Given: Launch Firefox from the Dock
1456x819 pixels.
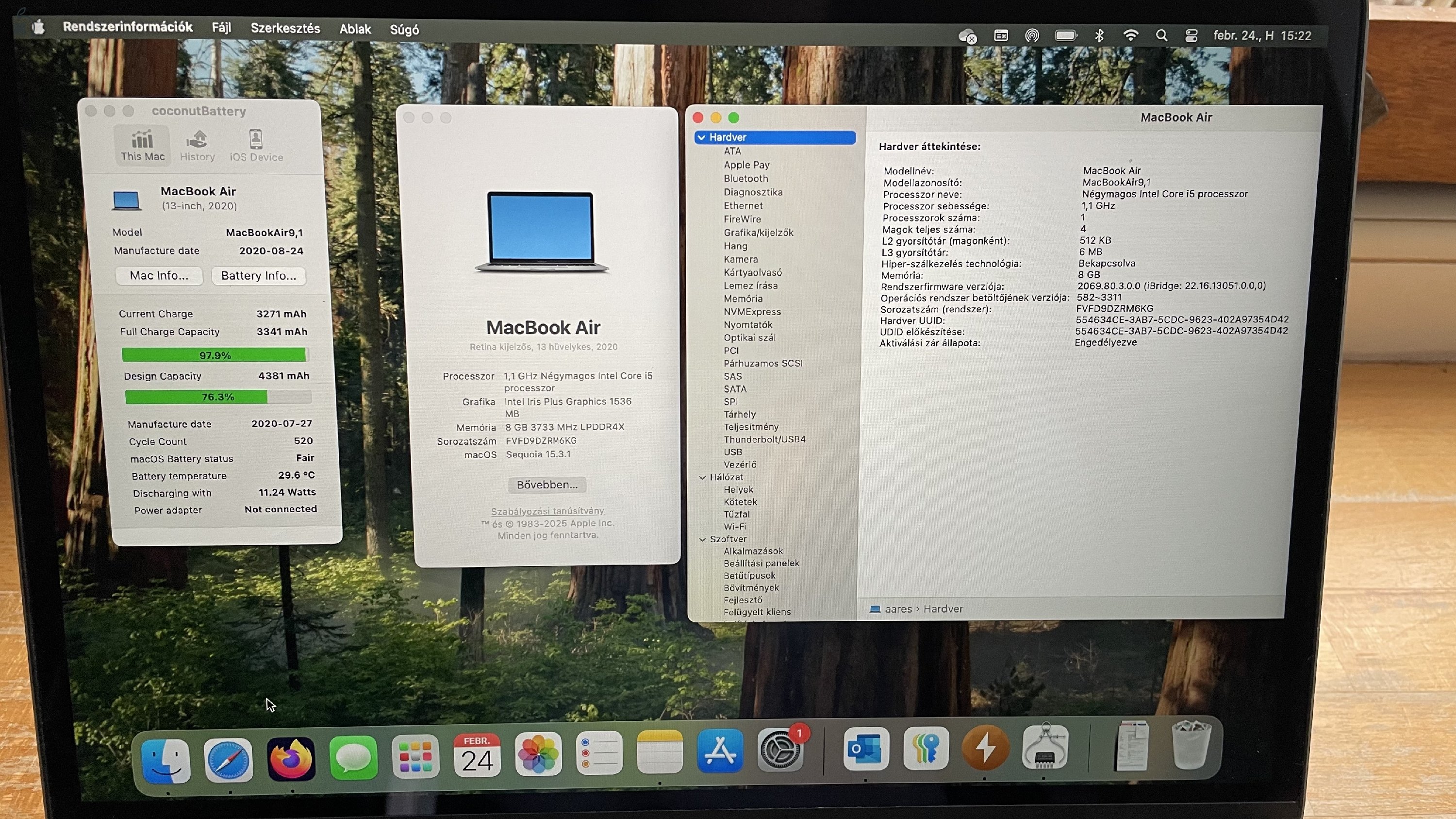Looking at the screenshot, I should point(291,759).
